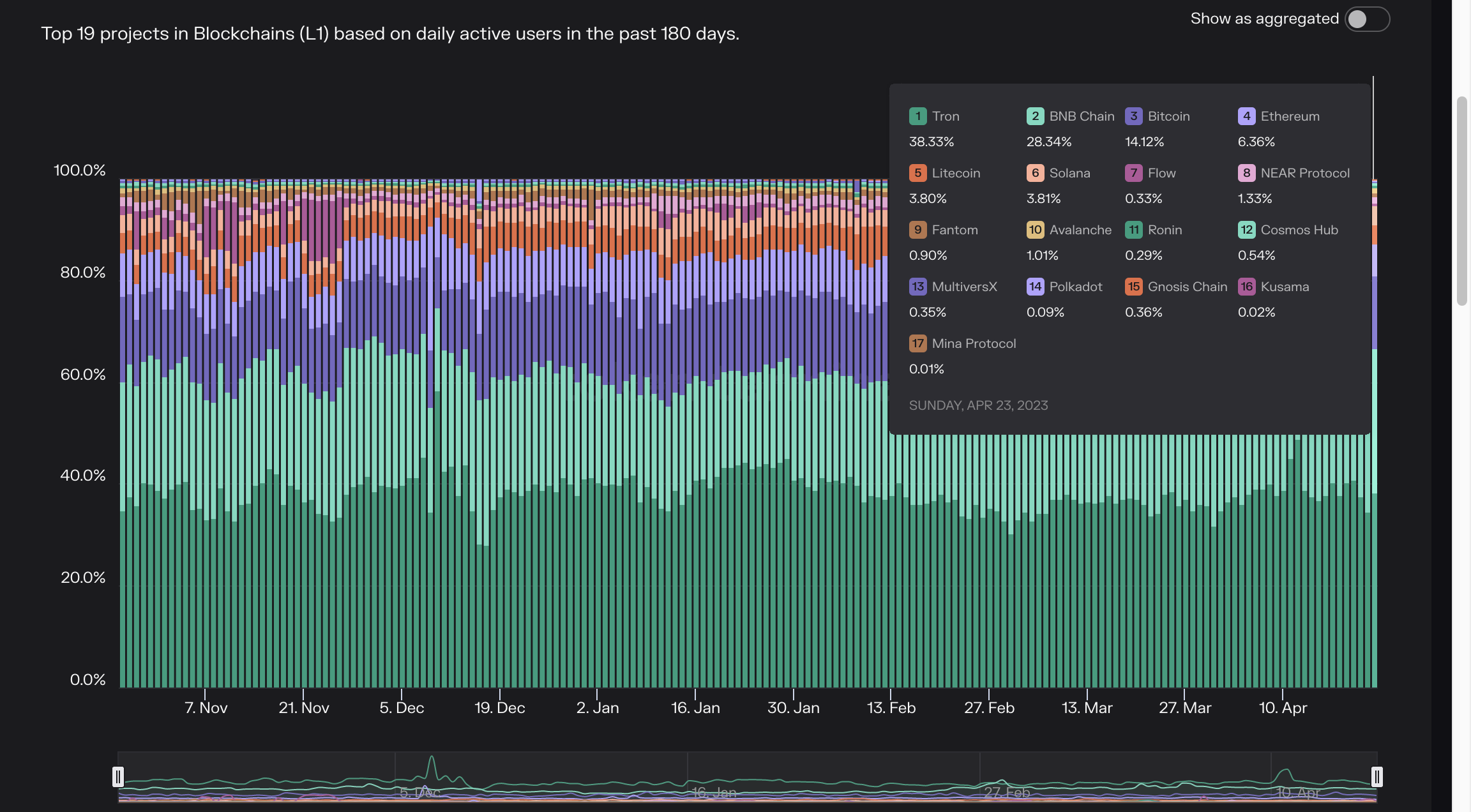Image resolution: width=1471 pixels, height=812 pixels.
Task: Click the 13. Feb x-axis date label
Action: (x=891, y=708)
